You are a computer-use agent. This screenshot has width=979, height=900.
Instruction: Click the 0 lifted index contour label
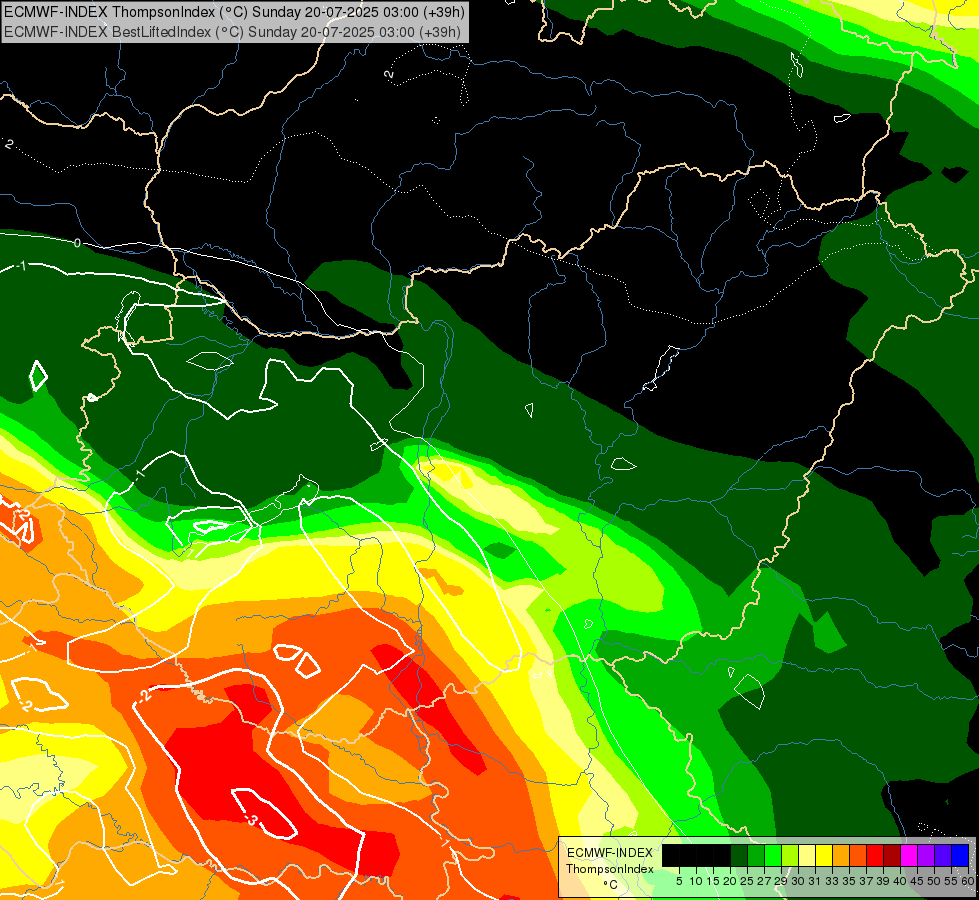pyautogui.click(x=77, y=243)
